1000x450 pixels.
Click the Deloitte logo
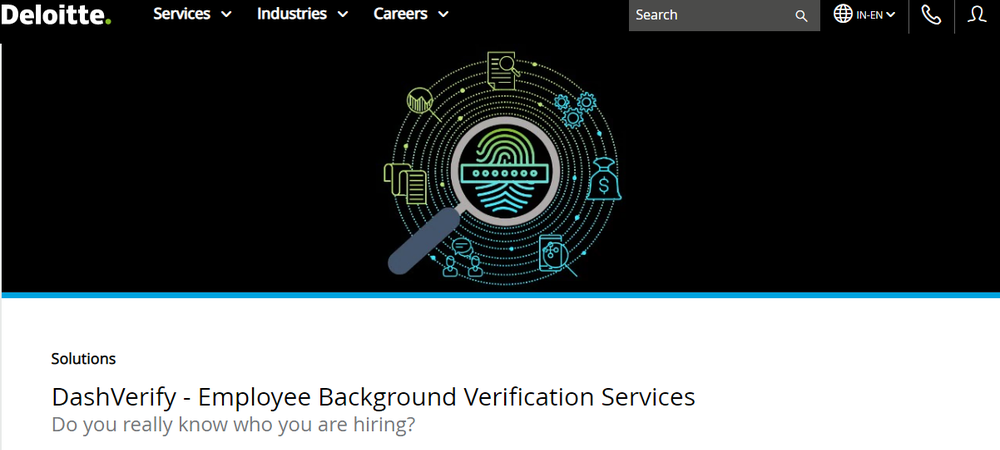click(56, 14)
